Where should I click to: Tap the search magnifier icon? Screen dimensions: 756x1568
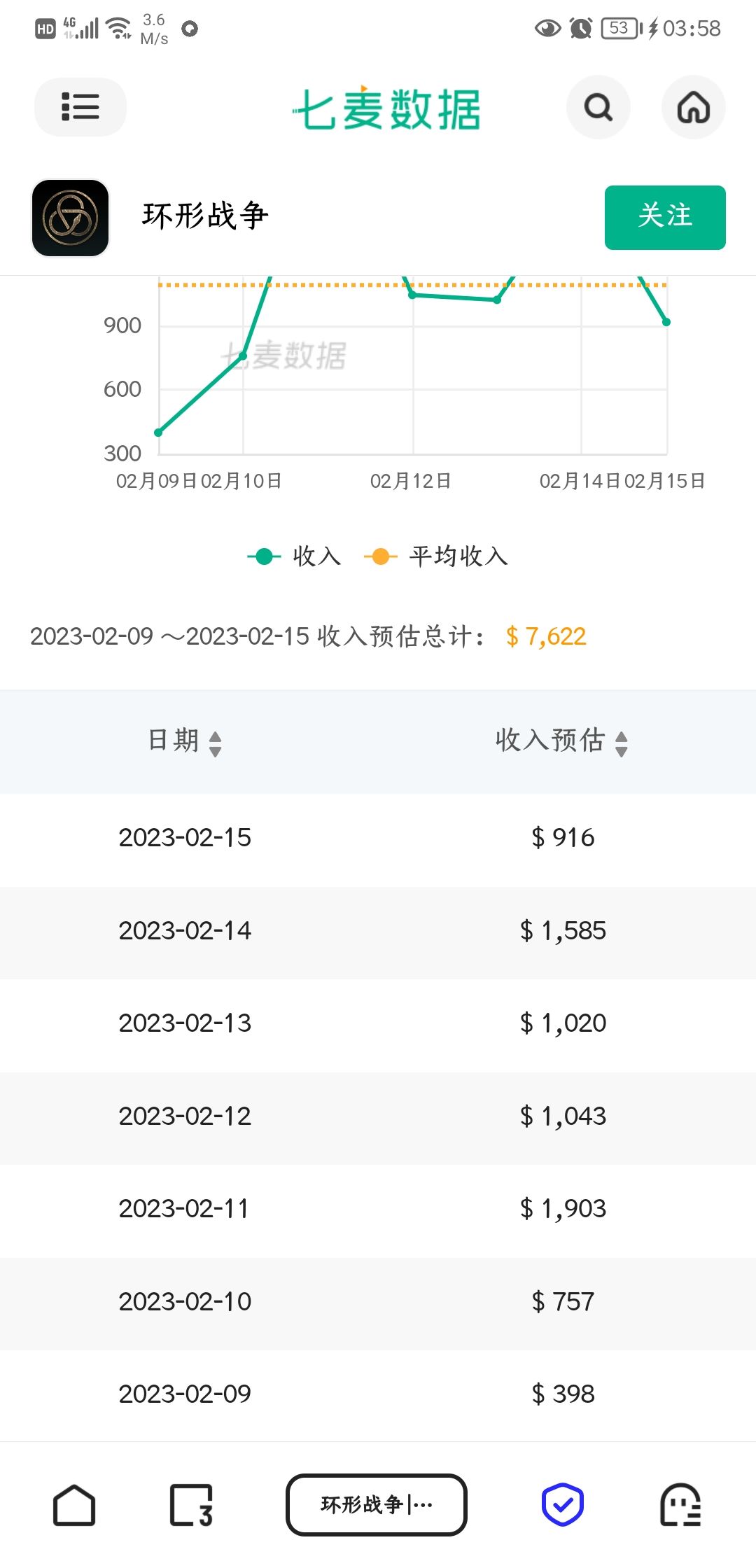[598, 107]
